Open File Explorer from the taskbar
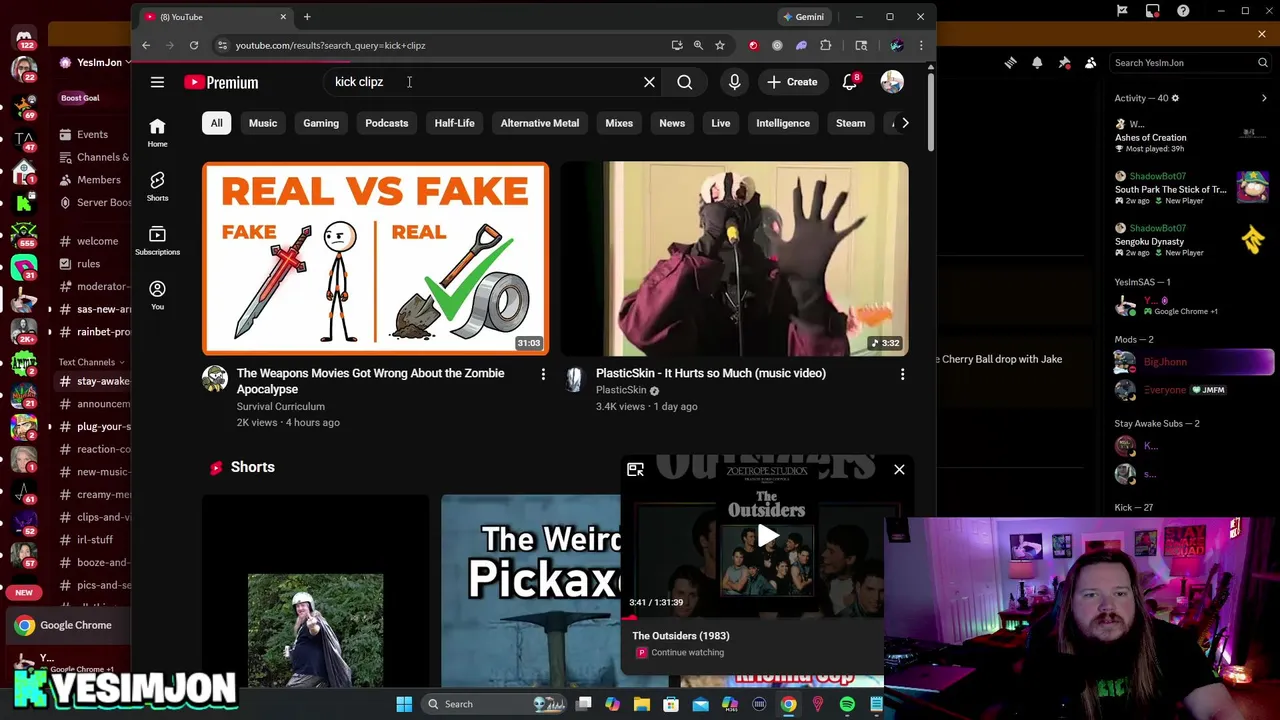 point(642,704)
